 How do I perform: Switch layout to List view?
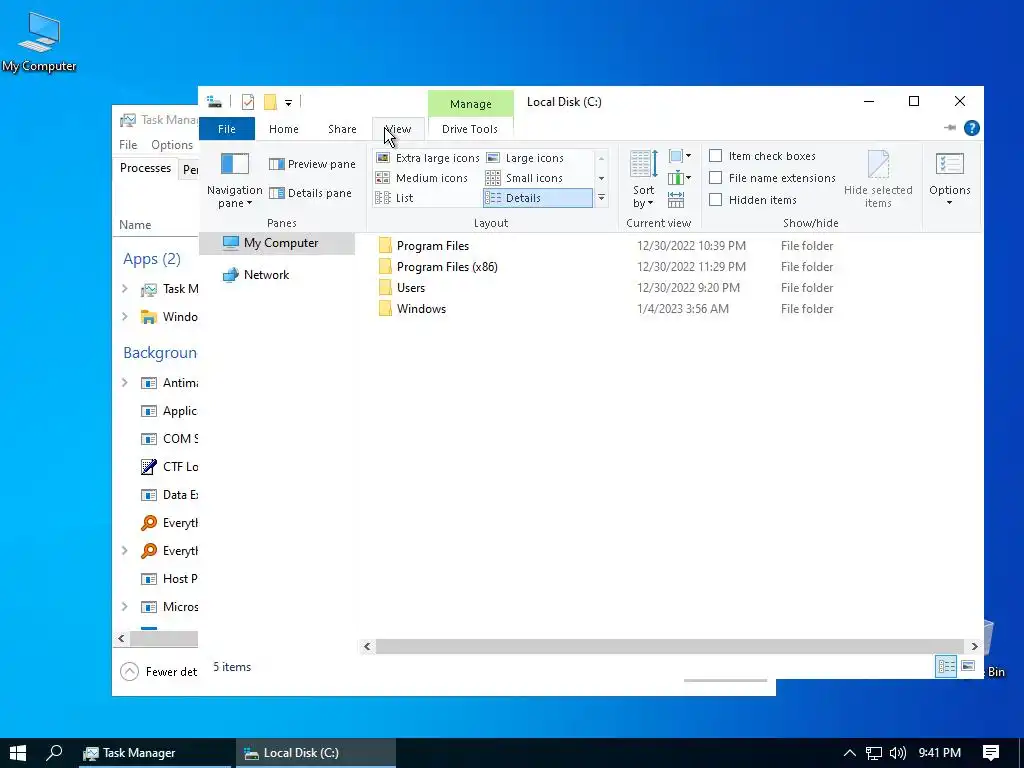(x=394, y=198)
